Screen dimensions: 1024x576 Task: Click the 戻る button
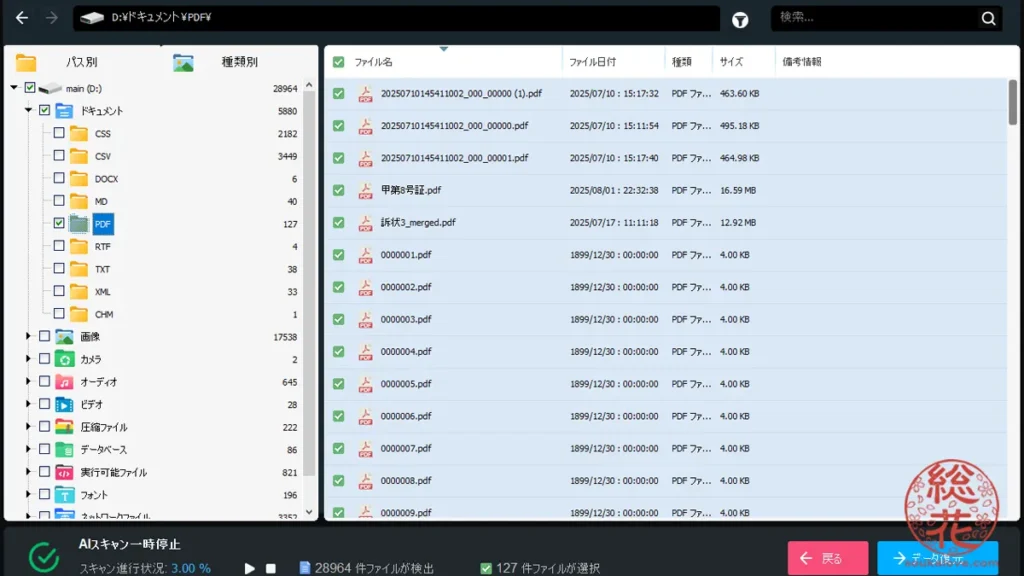[x=827, y=558]
